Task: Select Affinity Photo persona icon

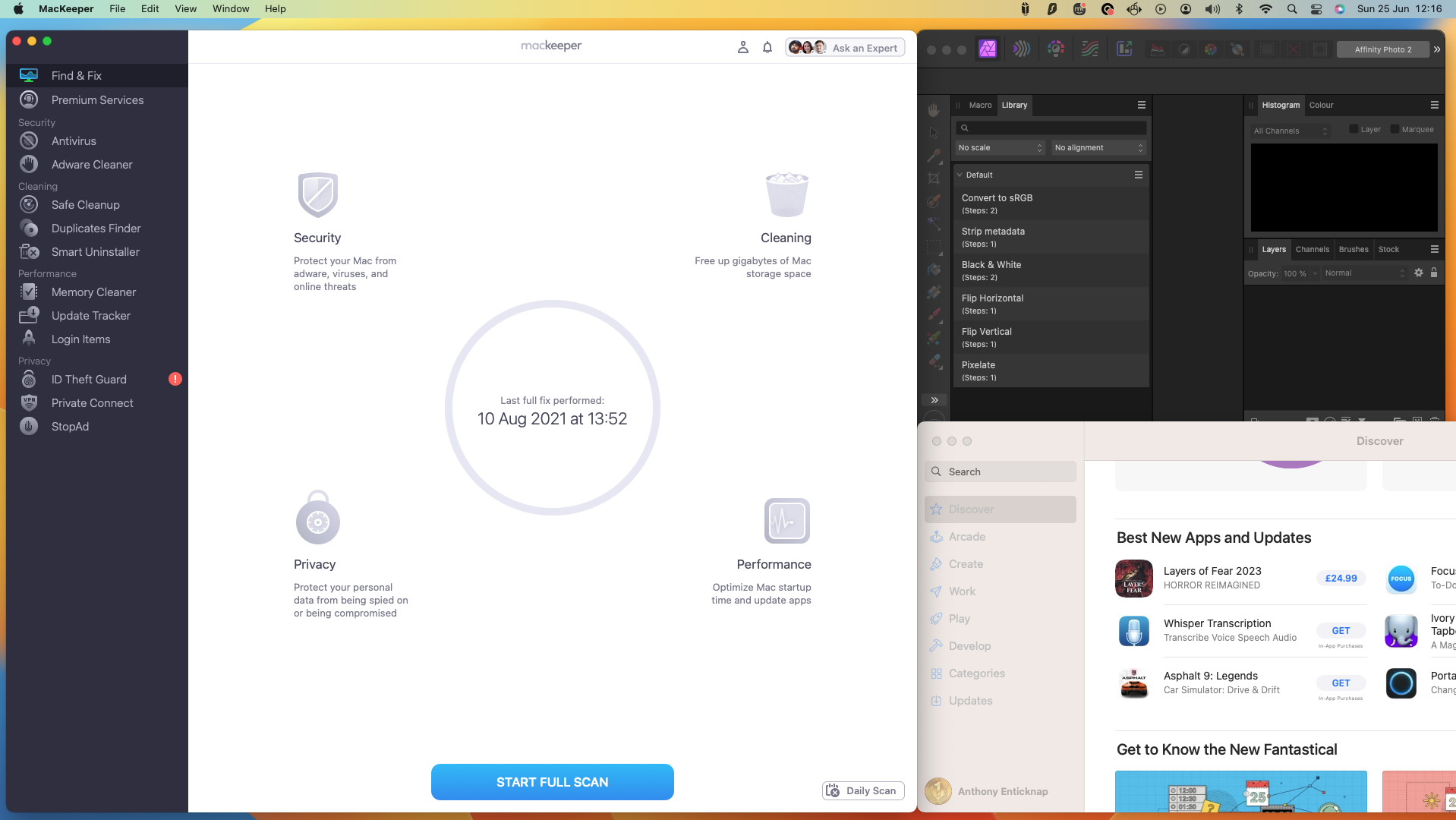Action: 988,49
